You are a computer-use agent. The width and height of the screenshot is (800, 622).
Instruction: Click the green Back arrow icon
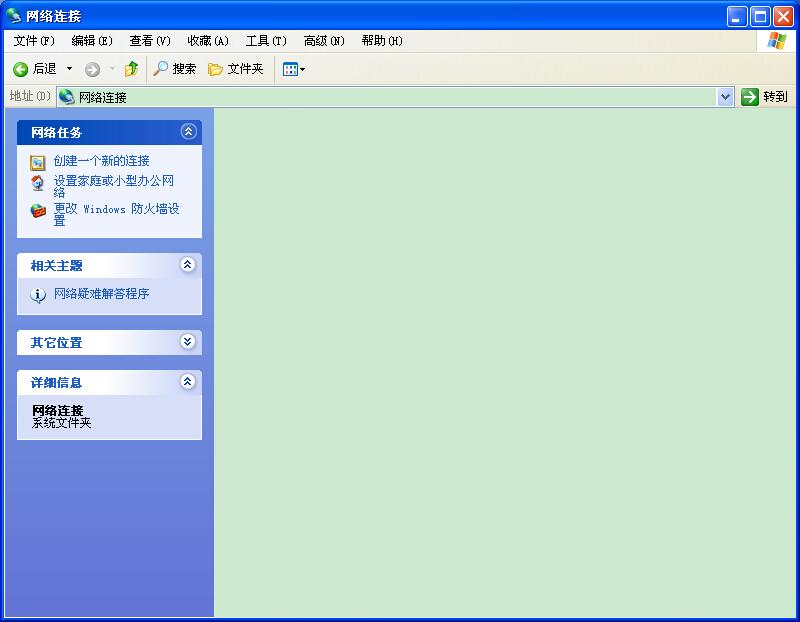pos(20,69)
